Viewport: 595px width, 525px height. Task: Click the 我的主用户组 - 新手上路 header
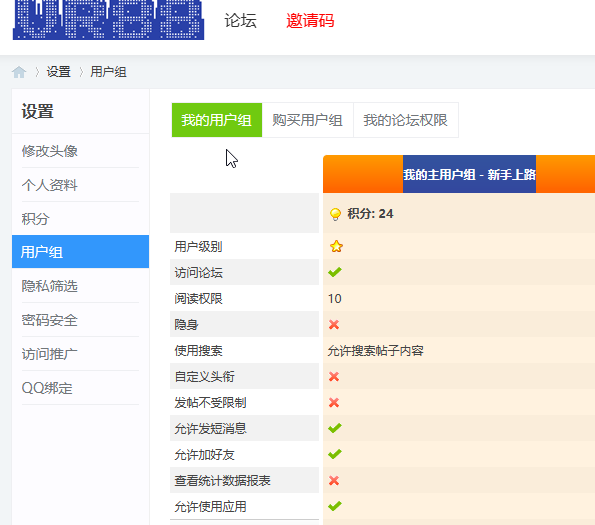click(469, 174)
